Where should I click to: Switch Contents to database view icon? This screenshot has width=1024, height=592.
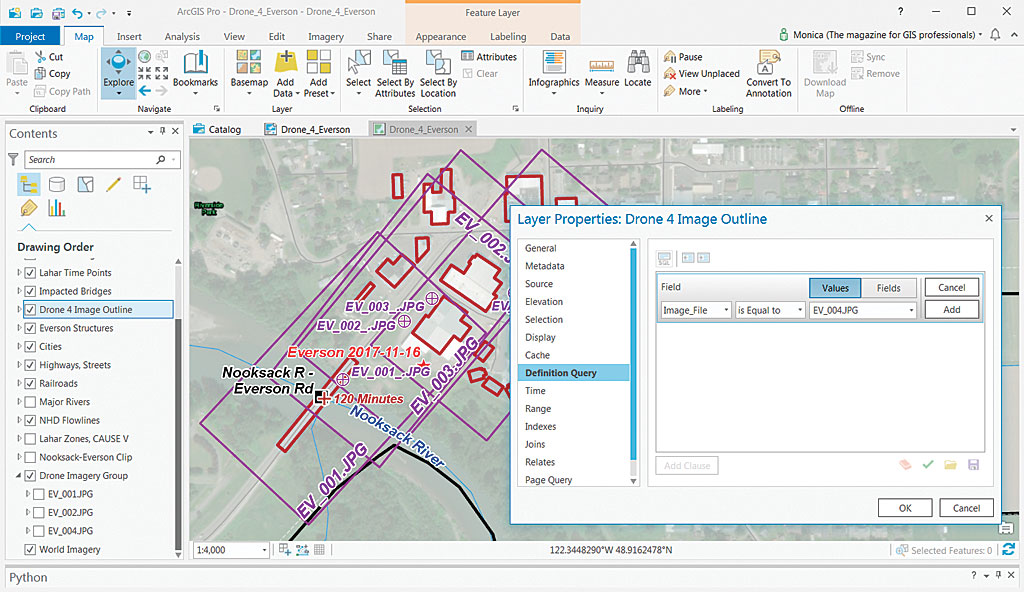(57, 183)
